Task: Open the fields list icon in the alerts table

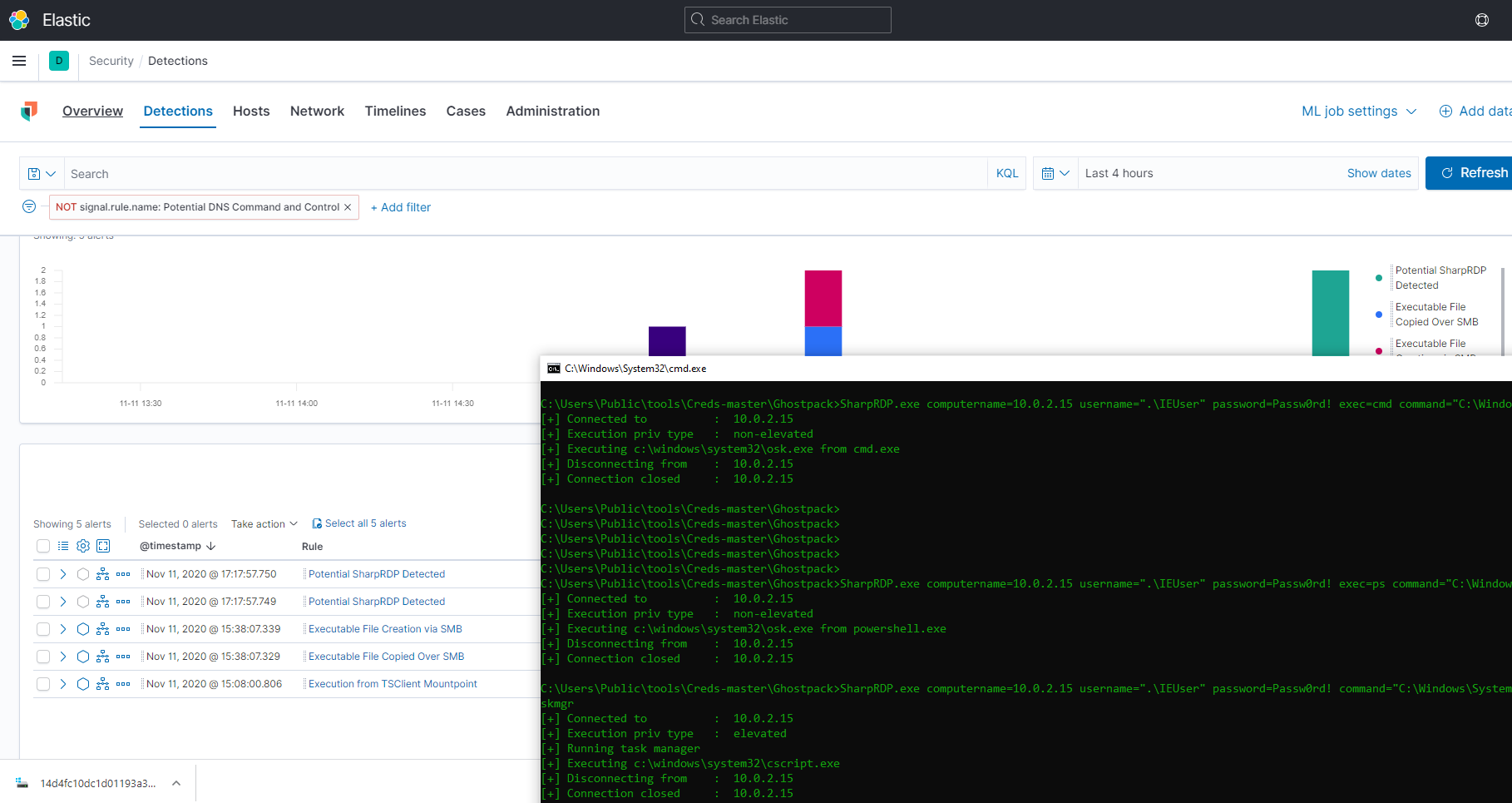Action: [63, 546]
